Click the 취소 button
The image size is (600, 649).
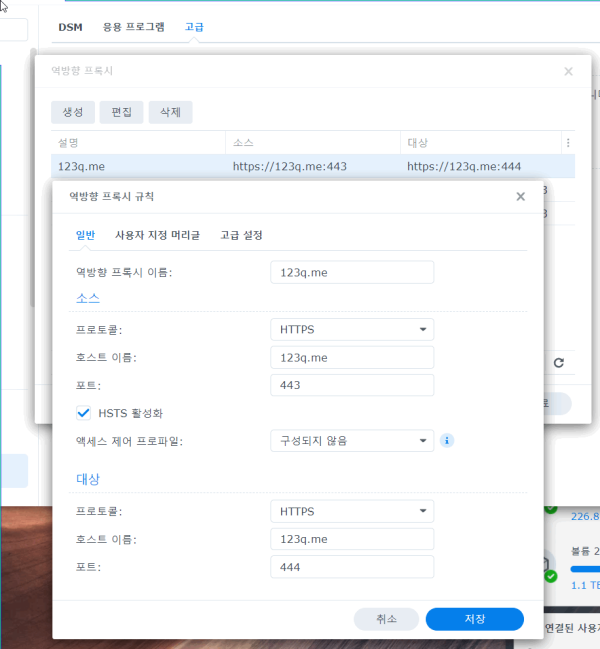[x=386, y=619]
